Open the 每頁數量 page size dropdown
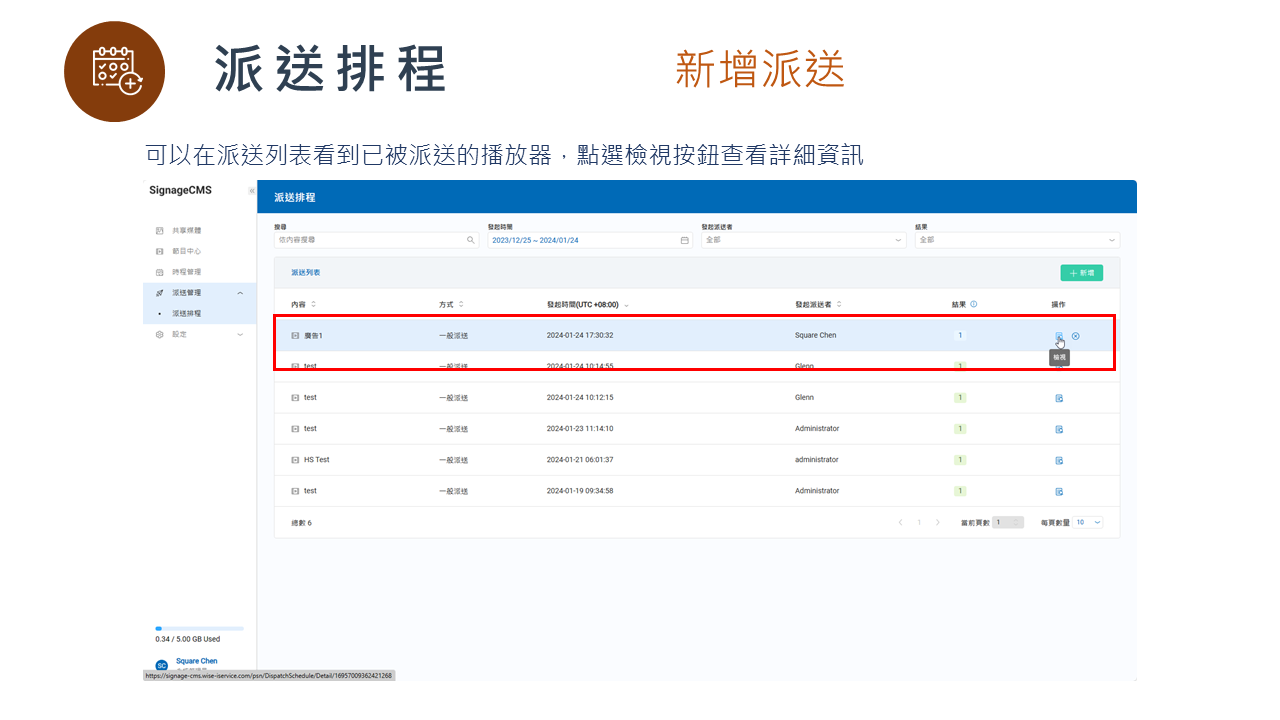 1085,522
